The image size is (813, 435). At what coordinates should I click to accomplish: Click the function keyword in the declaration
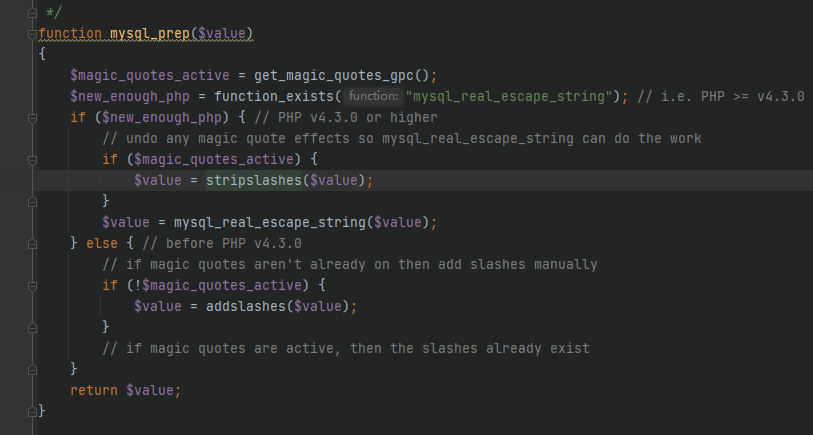click(x=70, y=34)
